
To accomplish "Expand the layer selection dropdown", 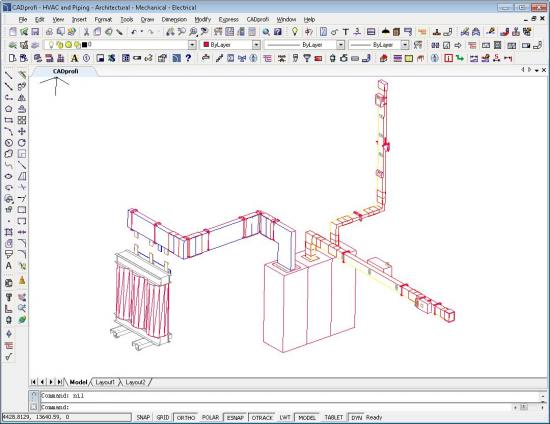I will pyautogui.click(x=192, y=45).
